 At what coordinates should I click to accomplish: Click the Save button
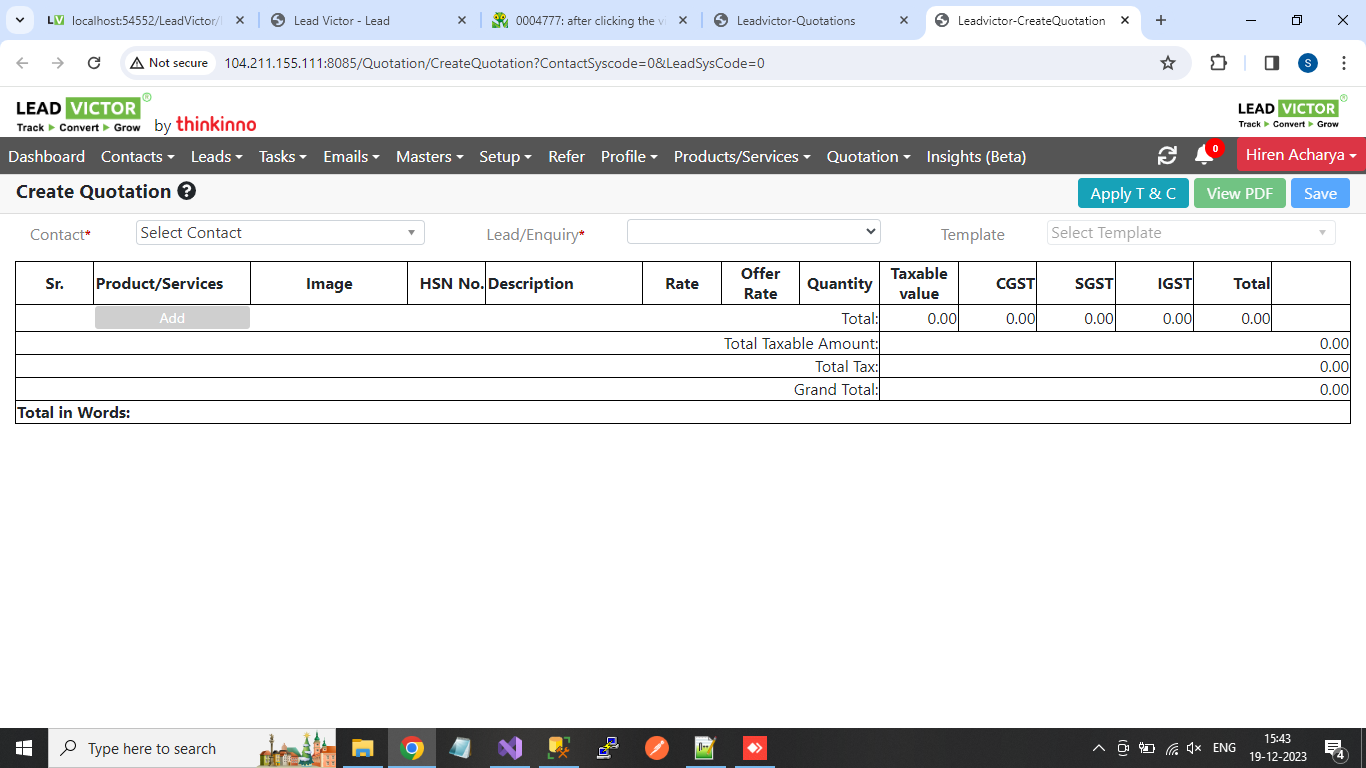click(x=1320, y=193)
